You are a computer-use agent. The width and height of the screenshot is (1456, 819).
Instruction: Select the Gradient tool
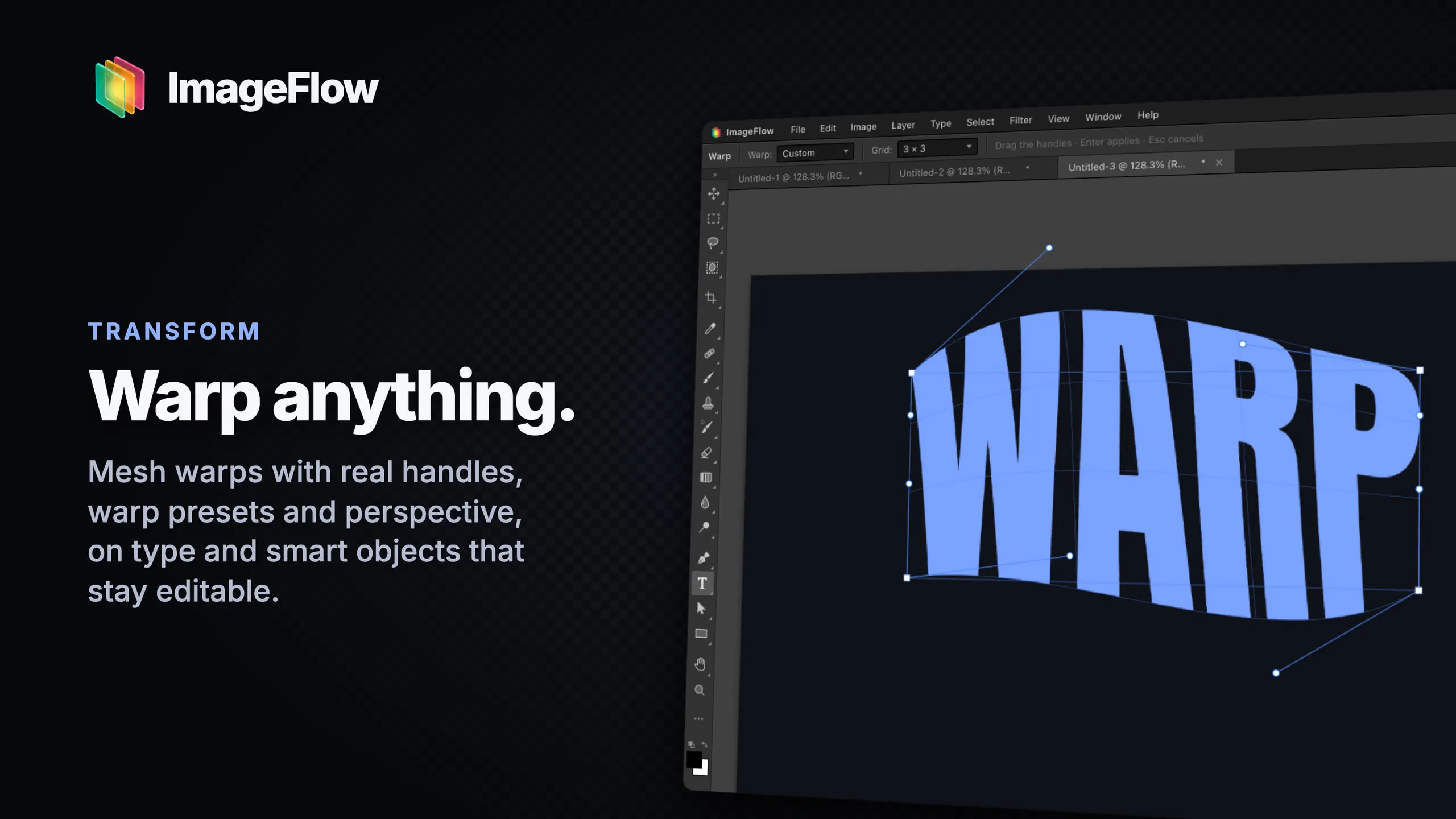[x=706, y=477]
